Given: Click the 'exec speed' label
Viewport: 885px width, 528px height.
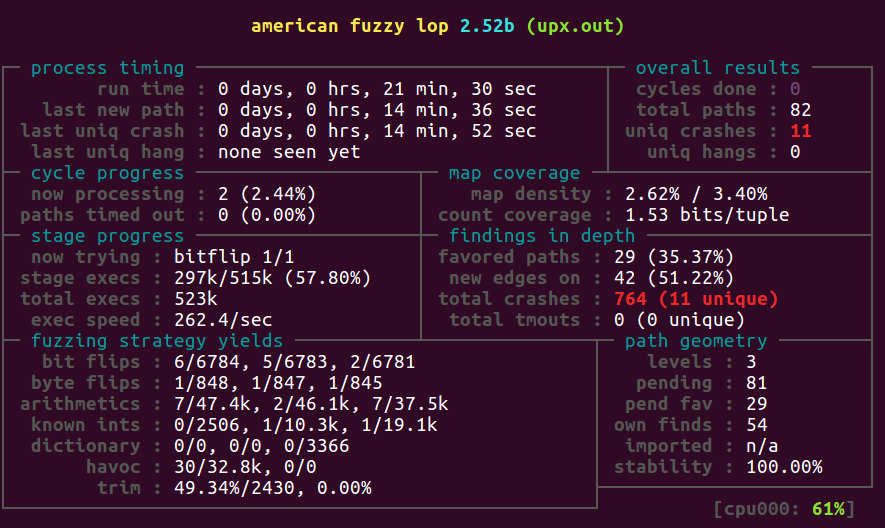Looking at the screenshot, I should tap(86, 320).
